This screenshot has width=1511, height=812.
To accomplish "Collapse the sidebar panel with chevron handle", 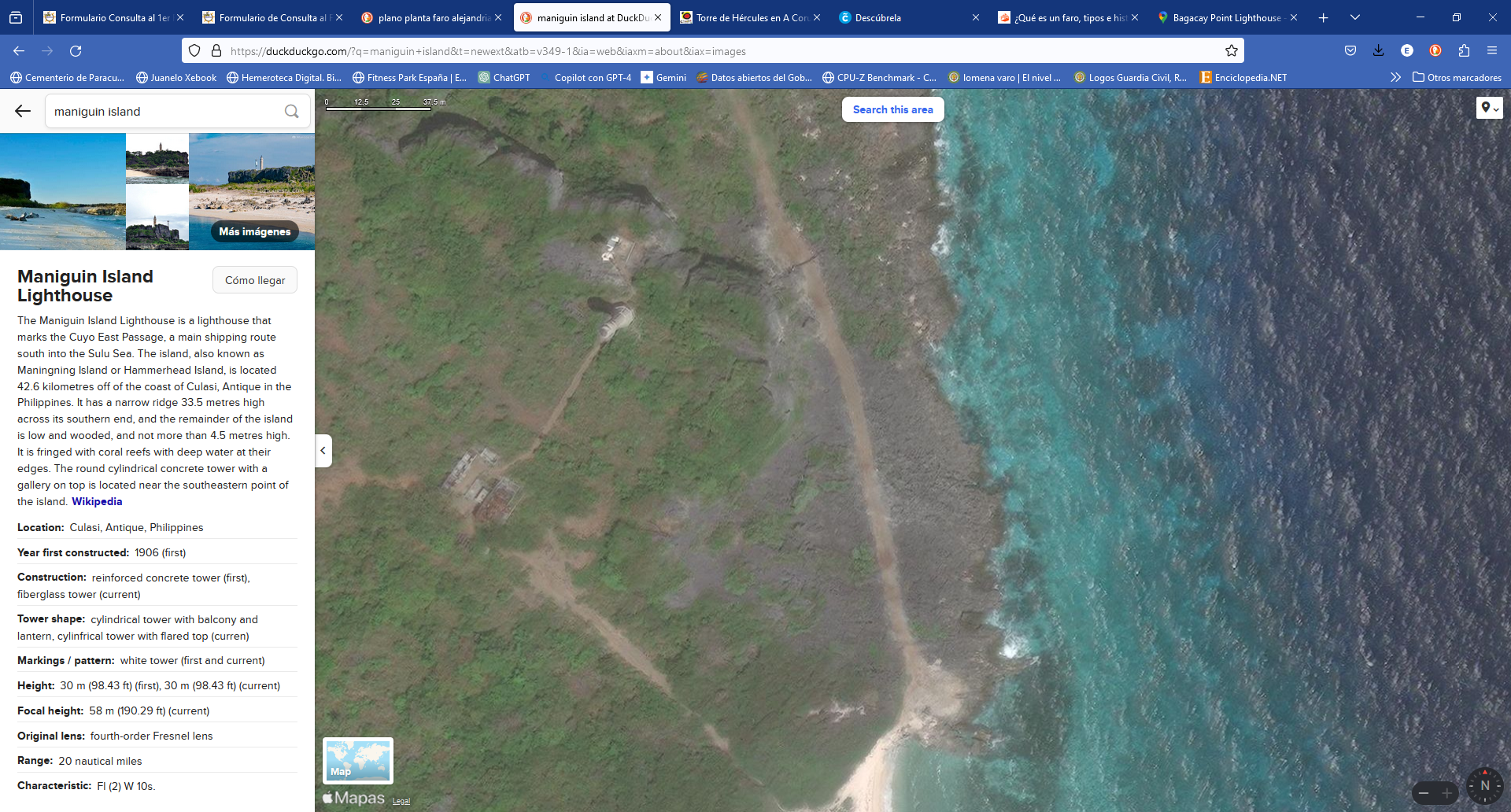I will coord(323,451).
